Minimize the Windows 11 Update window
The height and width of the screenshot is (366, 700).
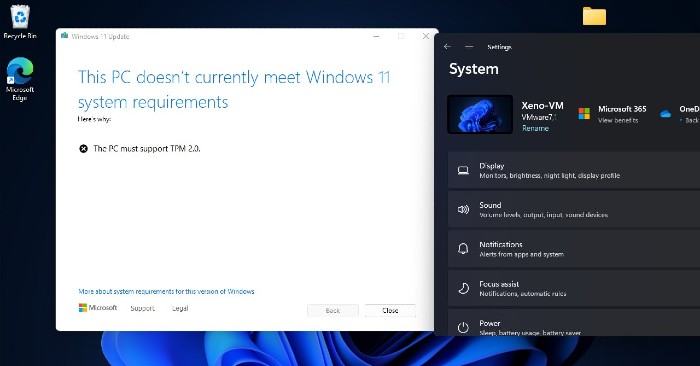376,36
